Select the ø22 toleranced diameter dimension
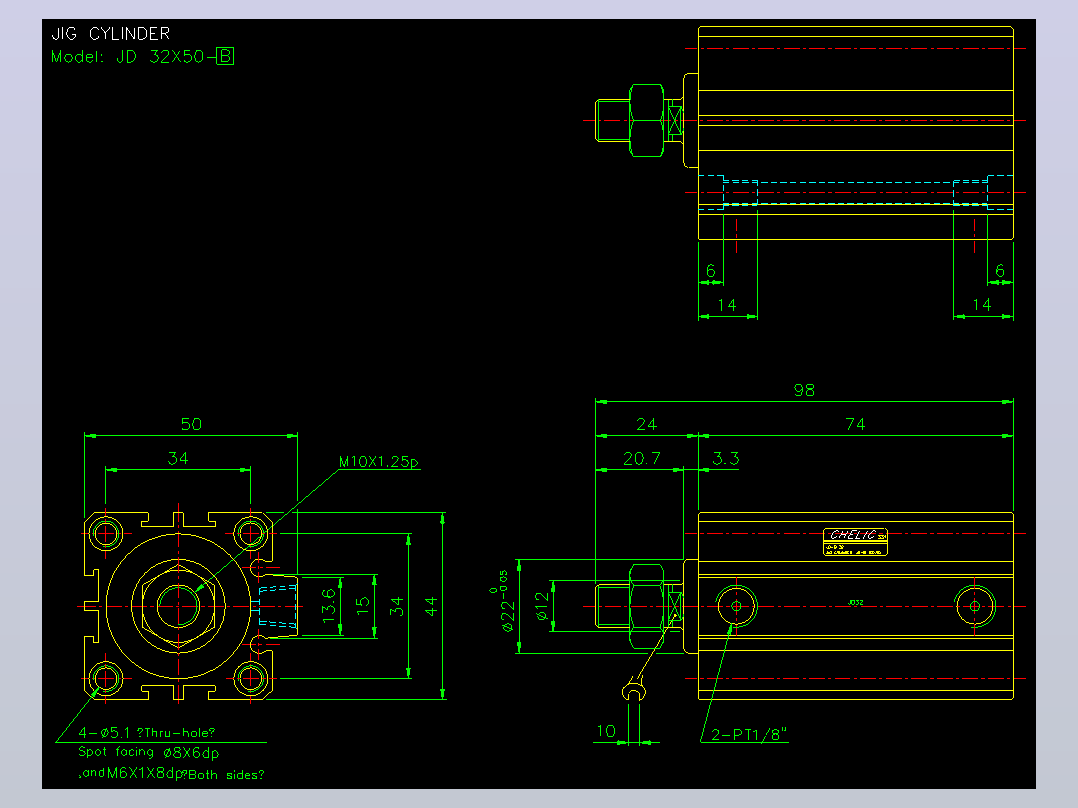 tap(504, 601)
